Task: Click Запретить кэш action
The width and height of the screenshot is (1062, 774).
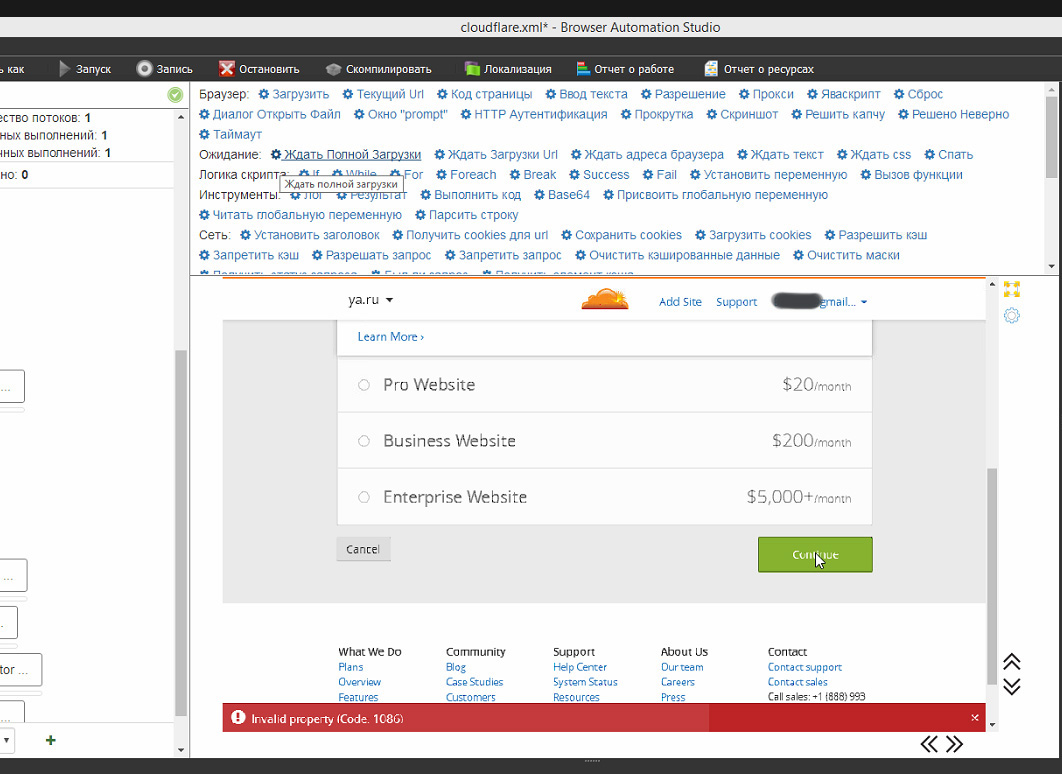Action: click(x=249, y=255)
